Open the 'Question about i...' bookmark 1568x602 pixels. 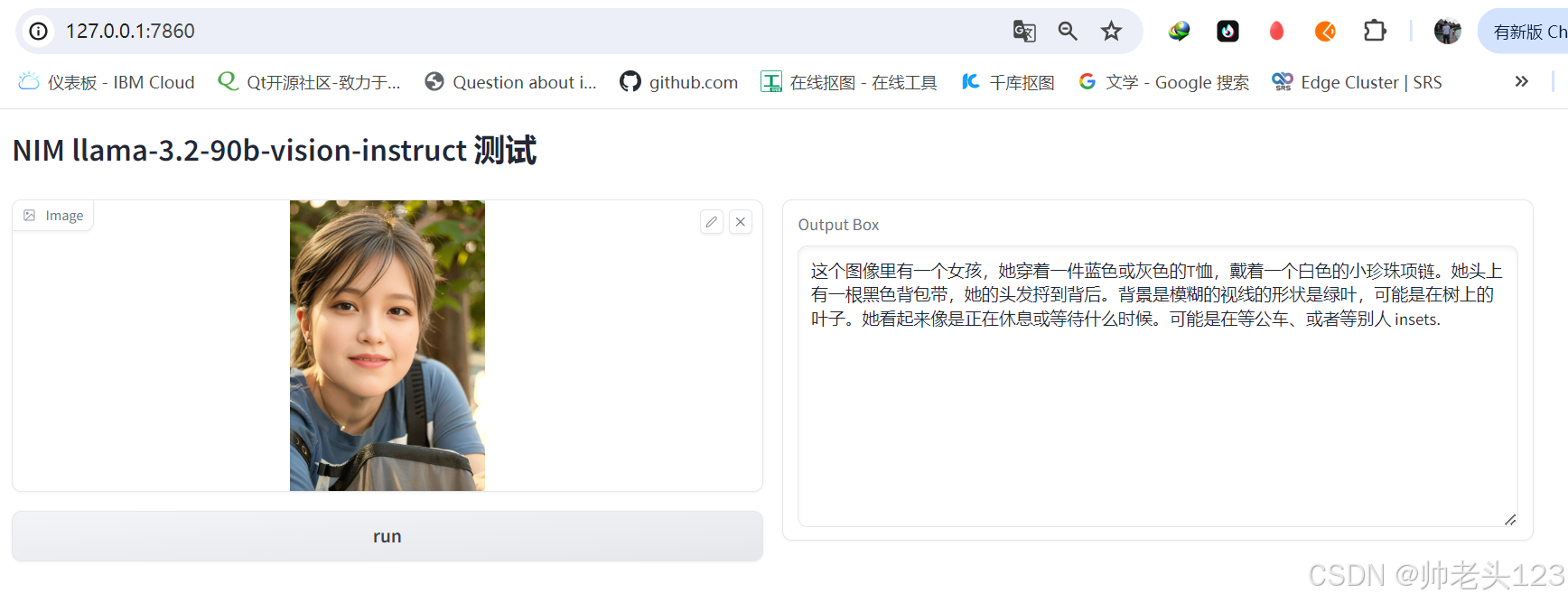click(x=511, y=82)
